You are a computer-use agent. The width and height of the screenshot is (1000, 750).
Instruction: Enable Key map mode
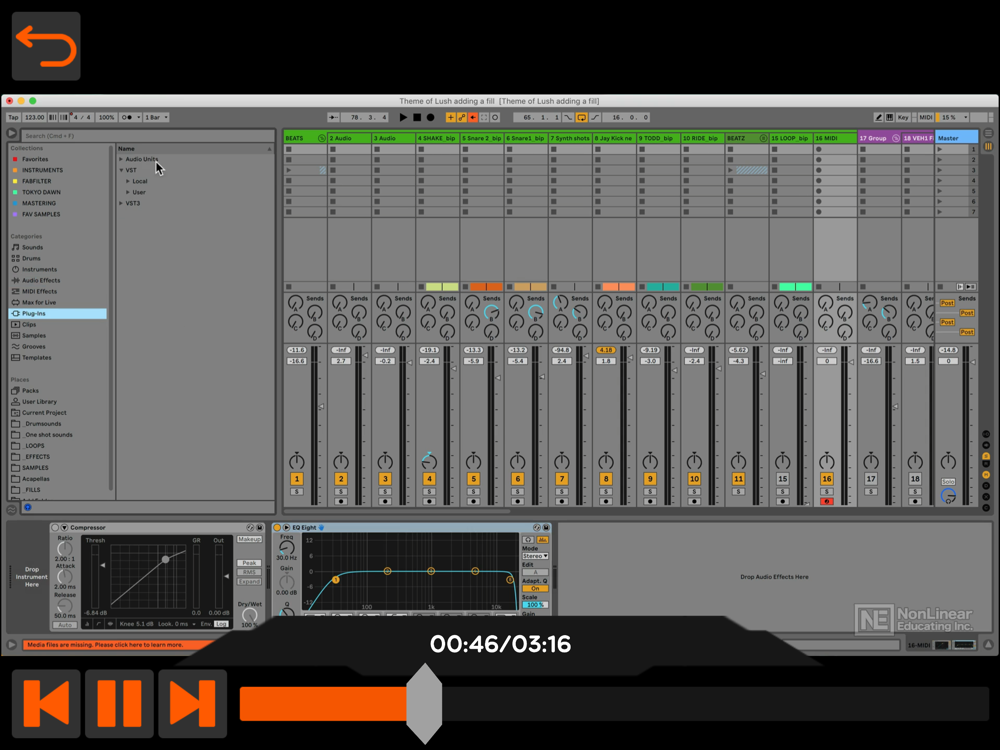903,117
